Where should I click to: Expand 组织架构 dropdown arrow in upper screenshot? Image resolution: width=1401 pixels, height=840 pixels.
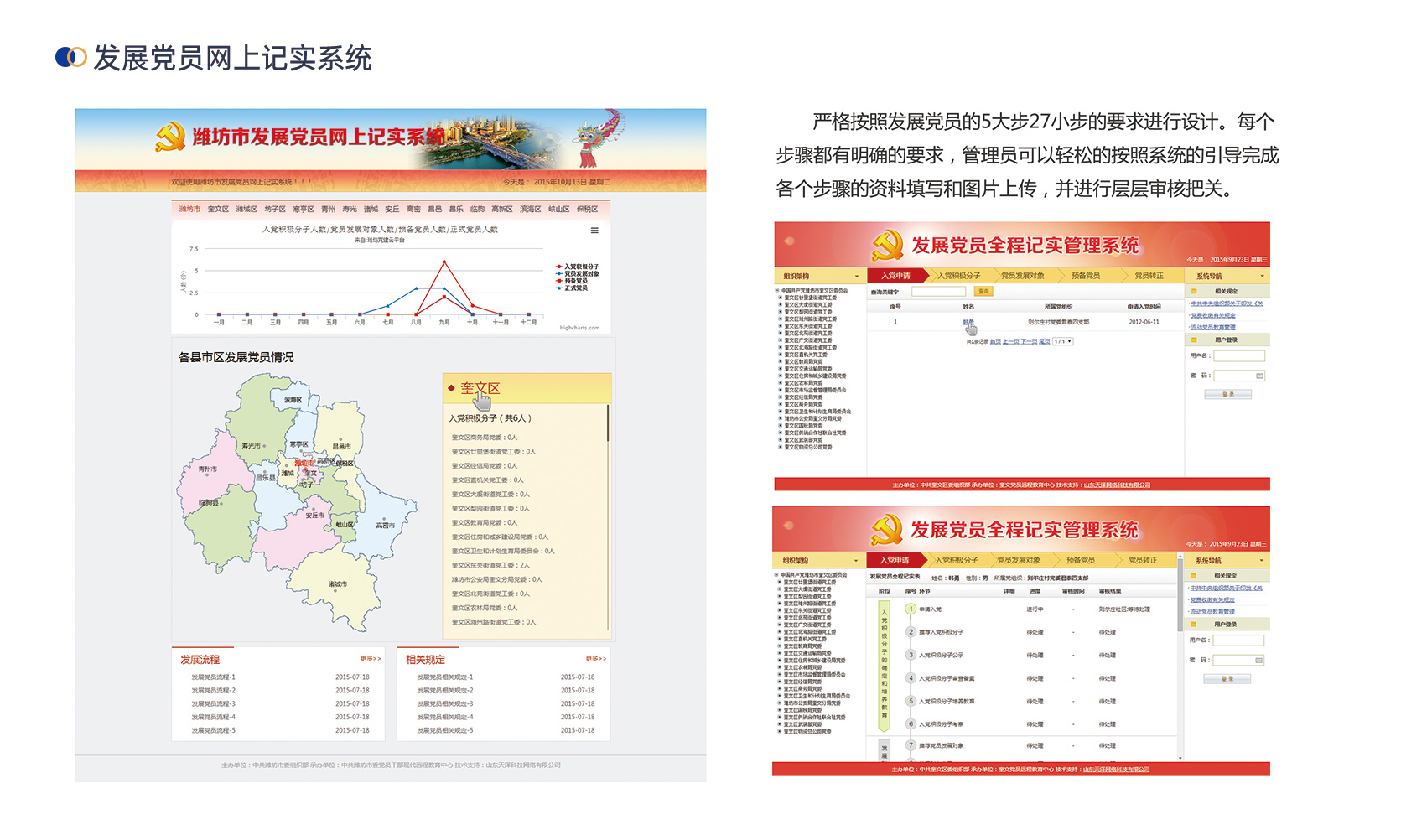pos(856,277)
